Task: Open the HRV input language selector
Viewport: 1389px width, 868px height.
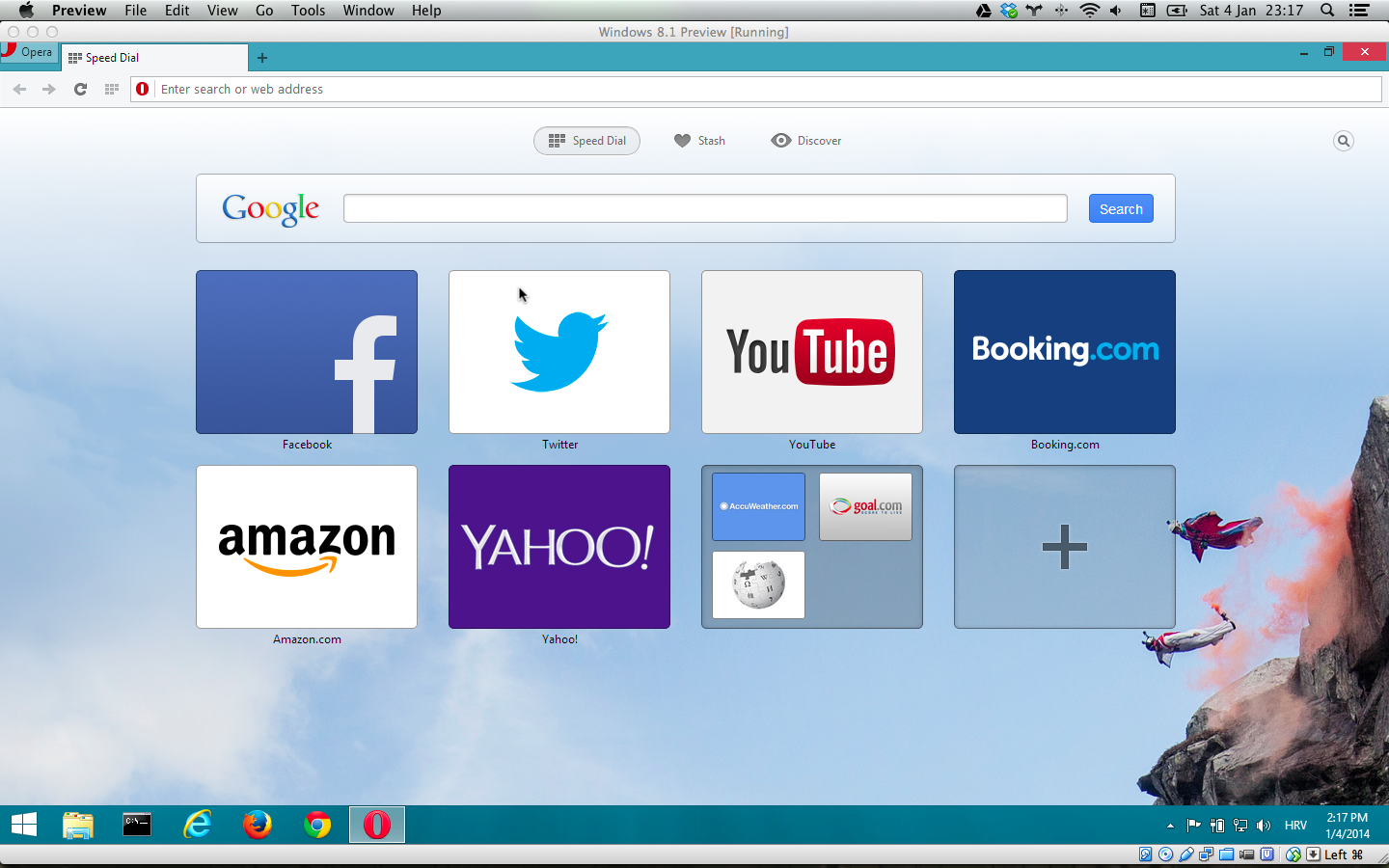Action: point(1295,826)
